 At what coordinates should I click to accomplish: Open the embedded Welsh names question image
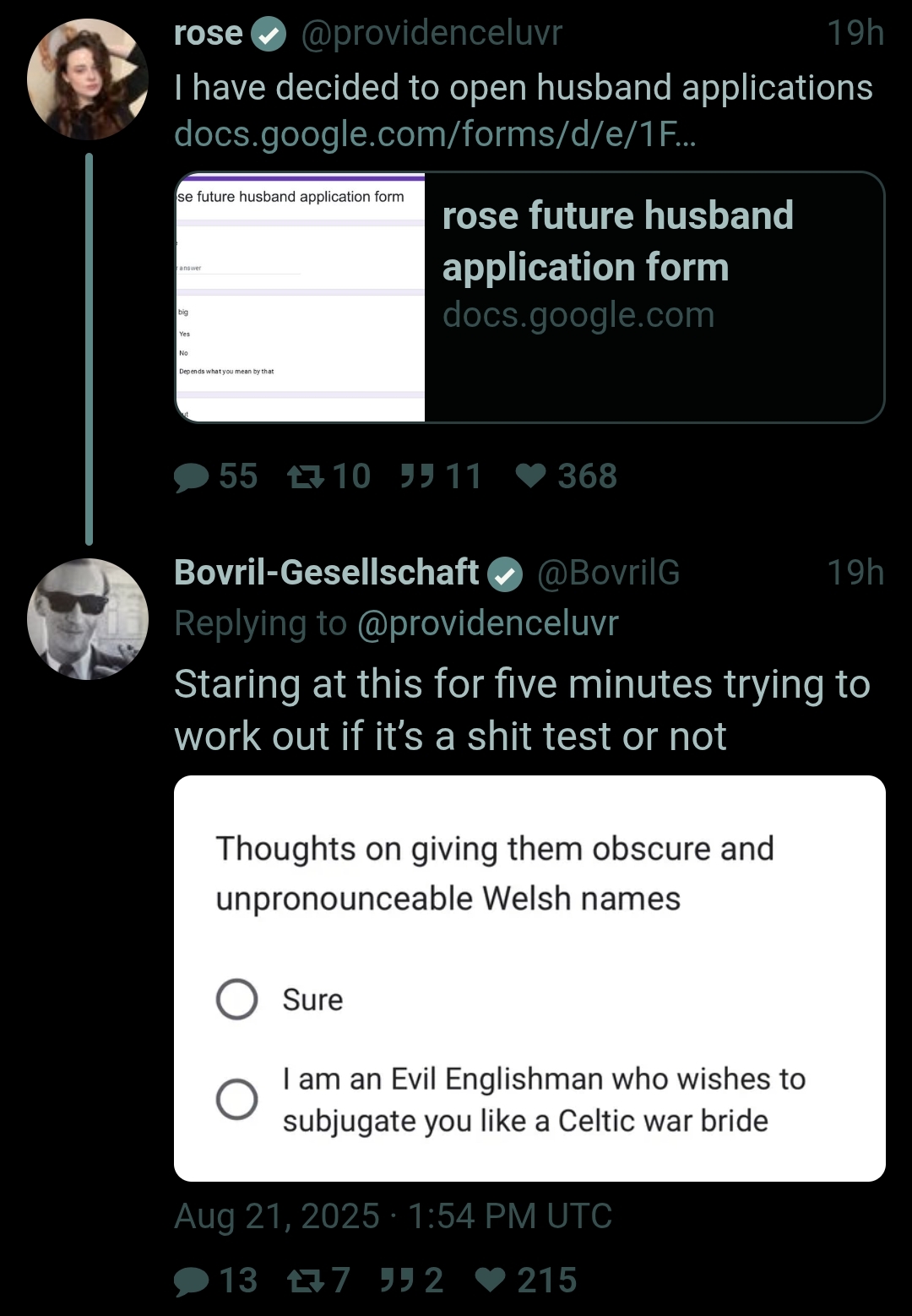[x=529, y=978]
